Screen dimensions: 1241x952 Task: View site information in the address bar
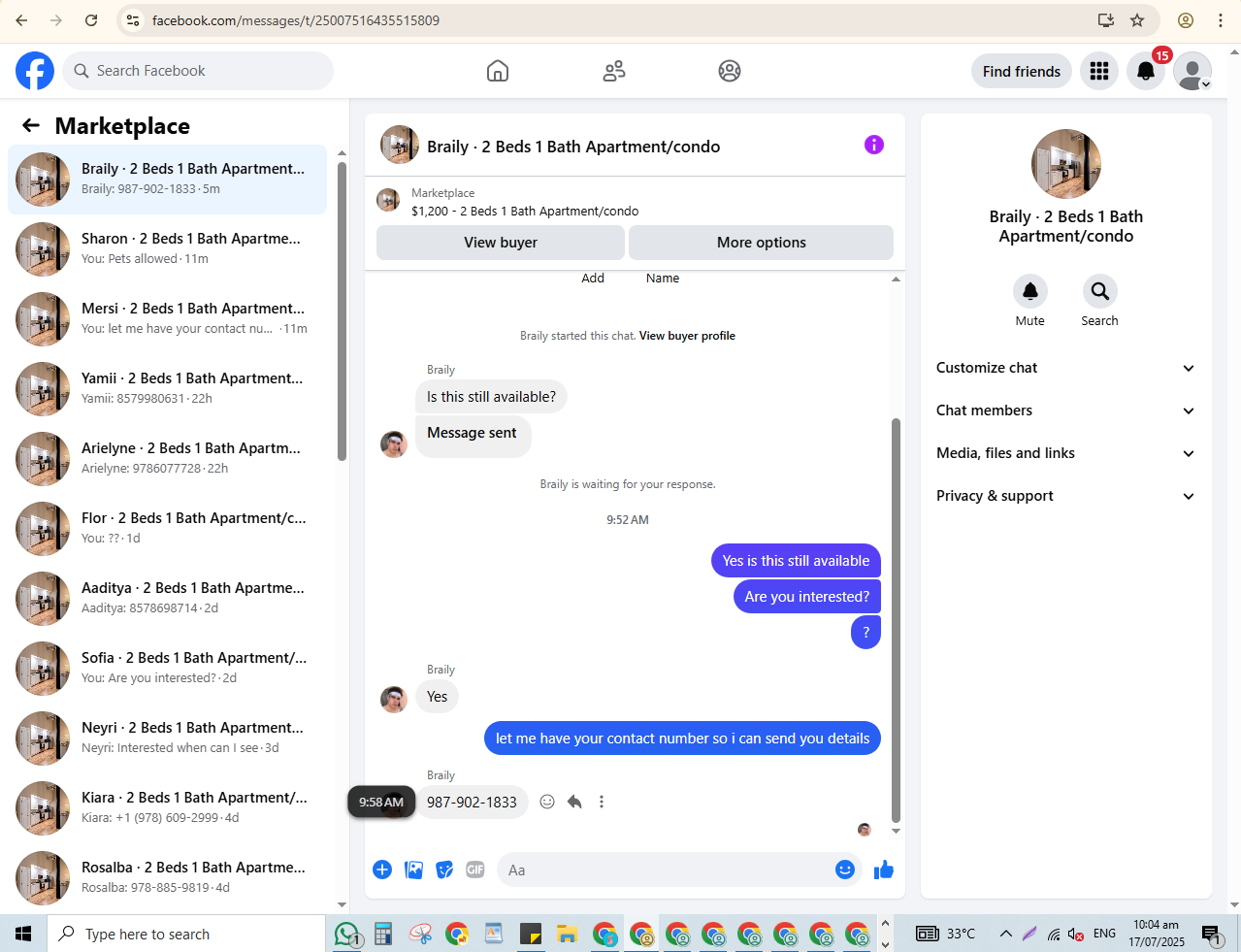pyautogui.click(x=133, y=20)
